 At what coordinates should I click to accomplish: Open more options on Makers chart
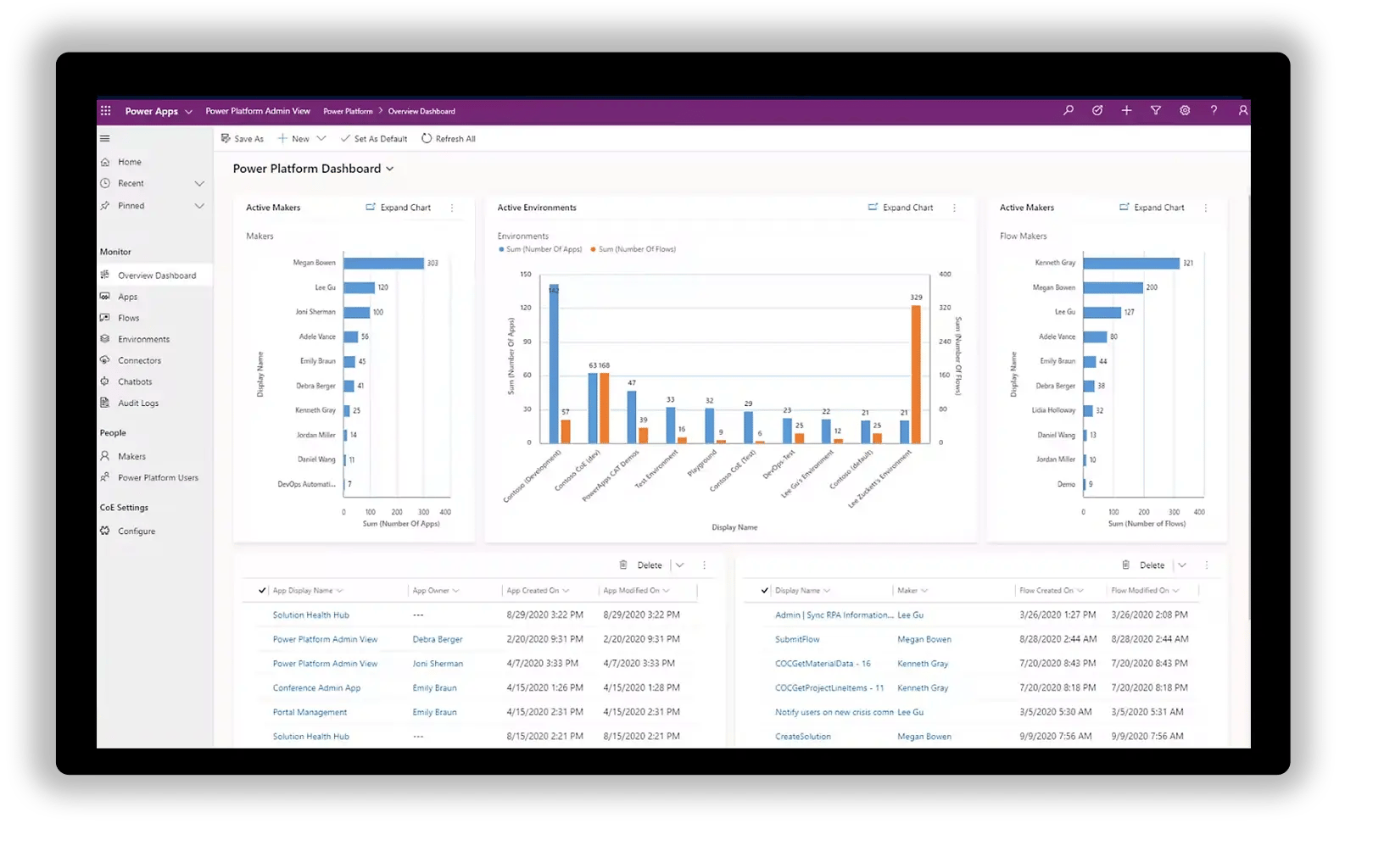click(452, 208)
